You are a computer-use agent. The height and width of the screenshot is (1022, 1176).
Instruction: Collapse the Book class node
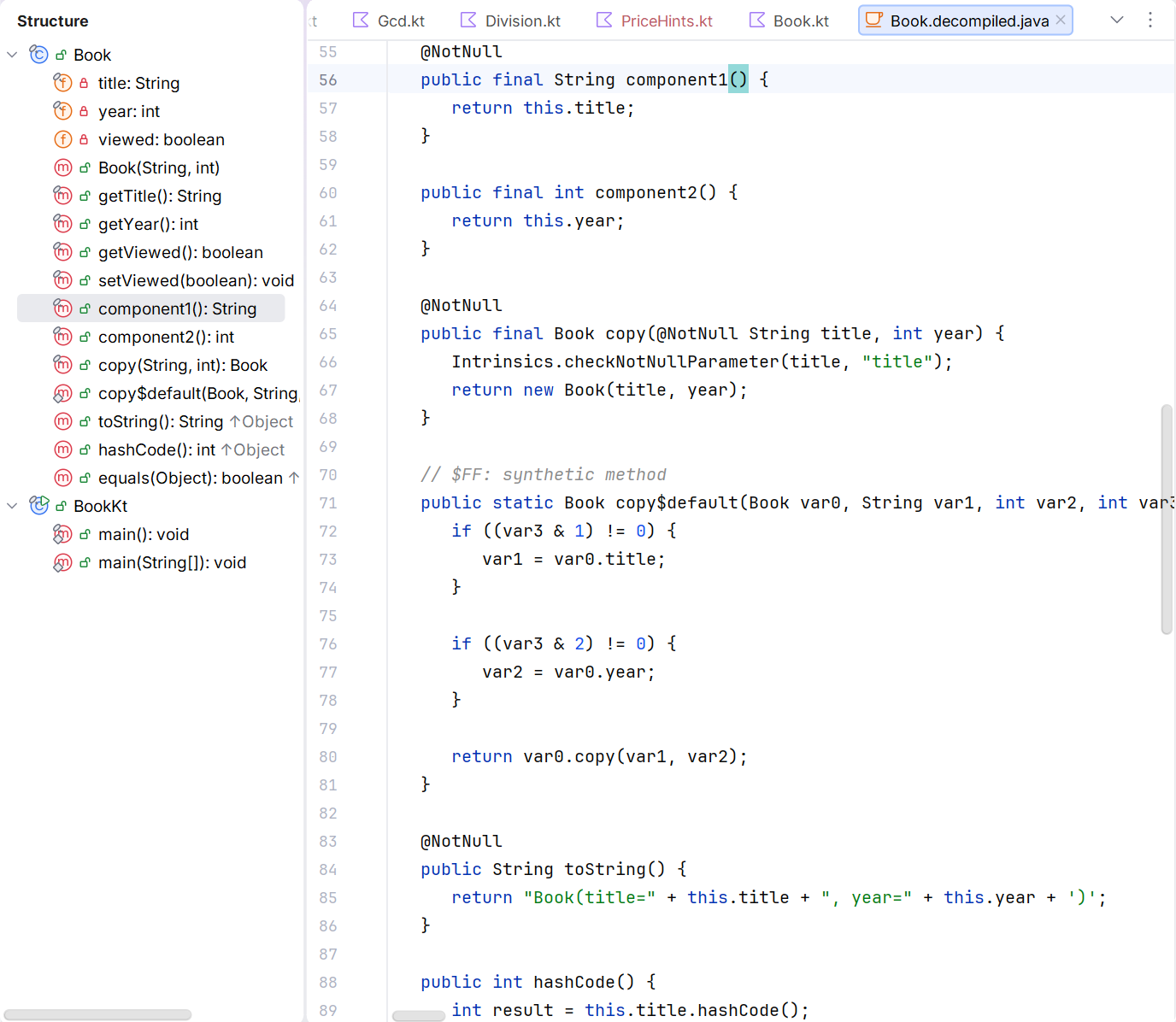pos(12,55)
